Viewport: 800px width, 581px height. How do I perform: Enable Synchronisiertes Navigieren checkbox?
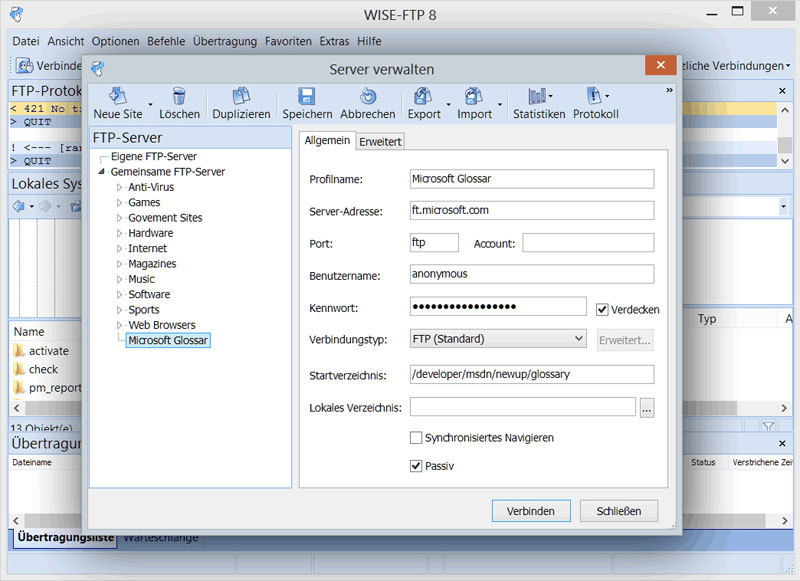click(x=416, y=437)
